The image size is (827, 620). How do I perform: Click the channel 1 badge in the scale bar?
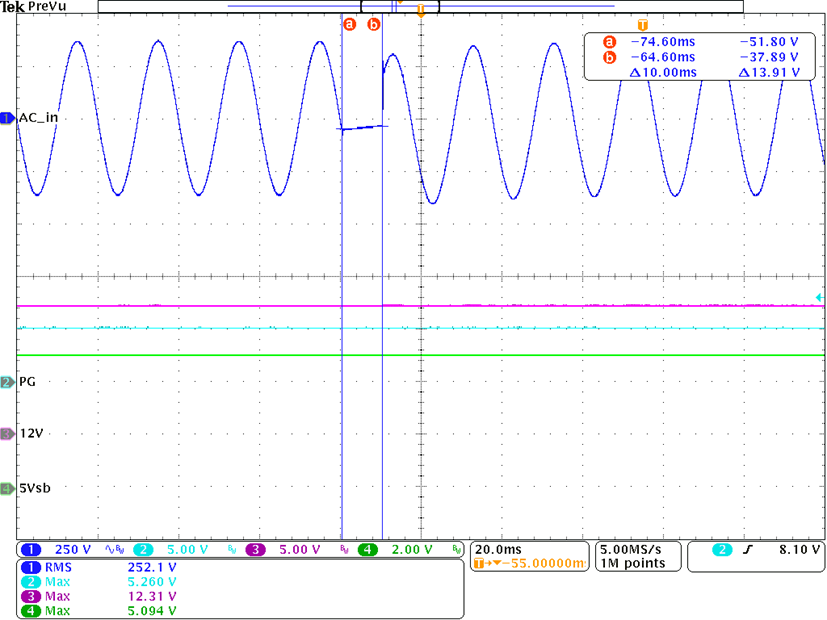30,550
